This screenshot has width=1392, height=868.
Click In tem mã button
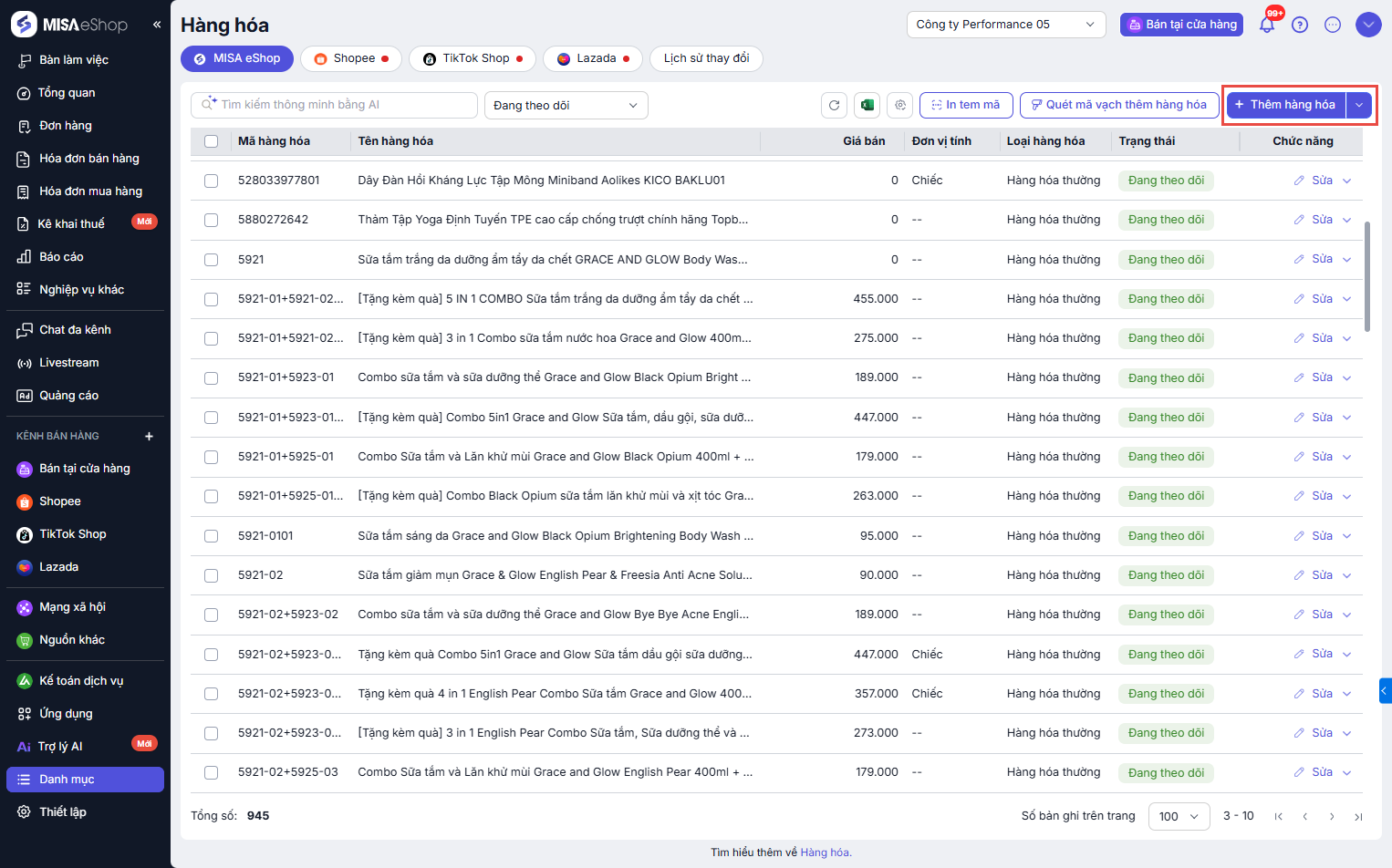coord(966,105)
